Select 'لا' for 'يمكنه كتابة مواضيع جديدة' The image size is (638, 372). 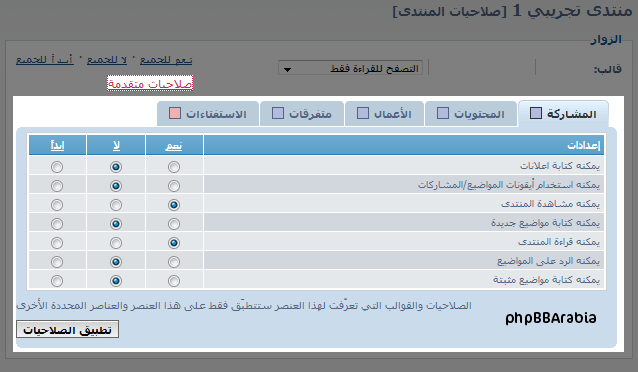(x=116, y=224)
